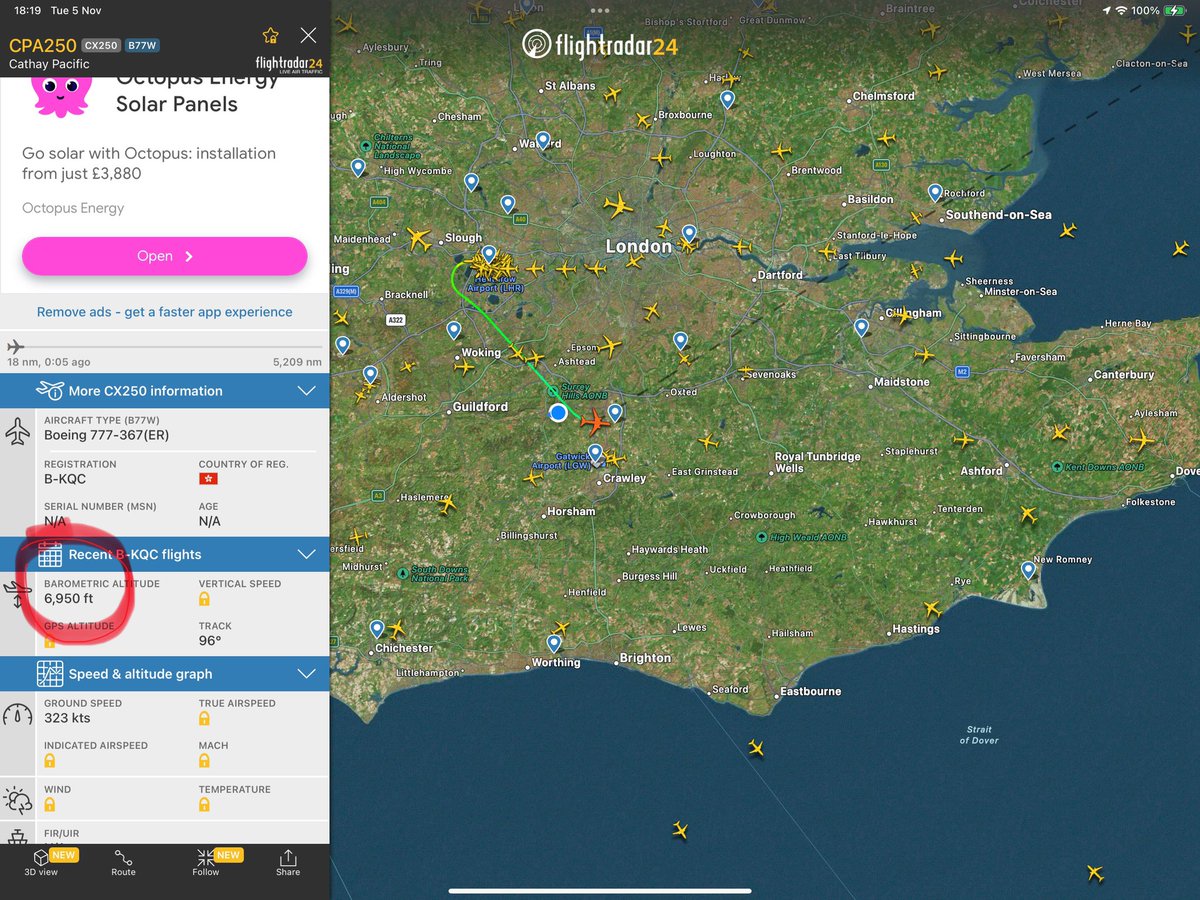Tap the Boeing 777-367(ER) aircraft type text
Viewport: 1200px width, 900px height.
108,435
